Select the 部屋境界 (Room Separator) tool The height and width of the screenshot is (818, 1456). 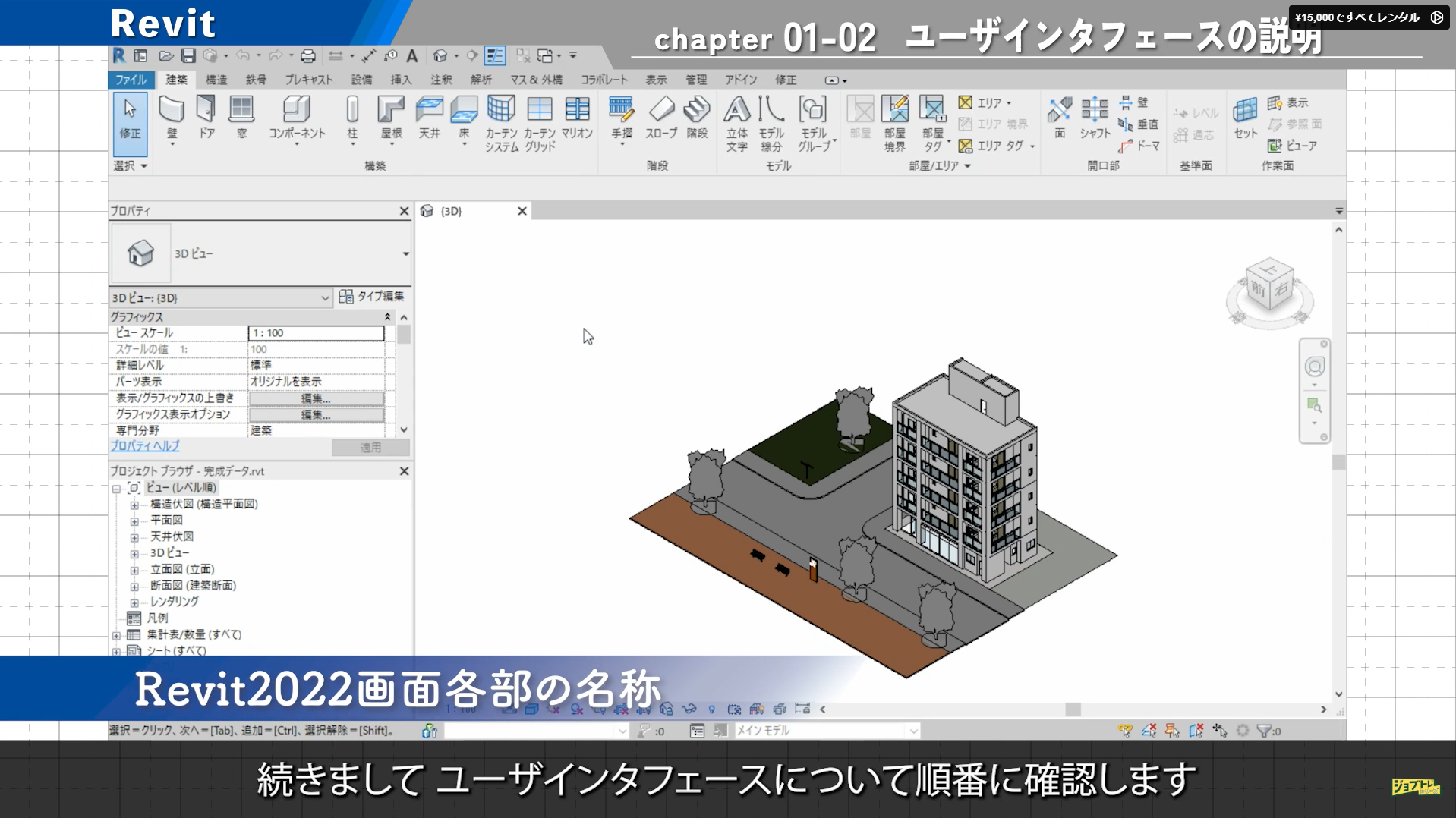895,124
